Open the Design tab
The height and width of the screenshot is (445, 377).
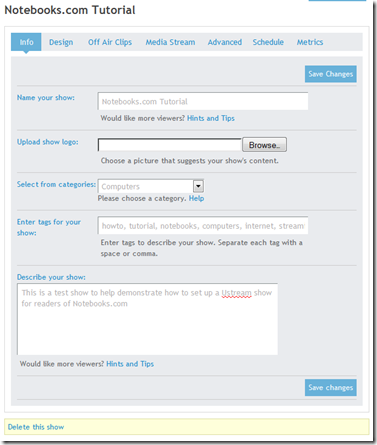(61, 42)
